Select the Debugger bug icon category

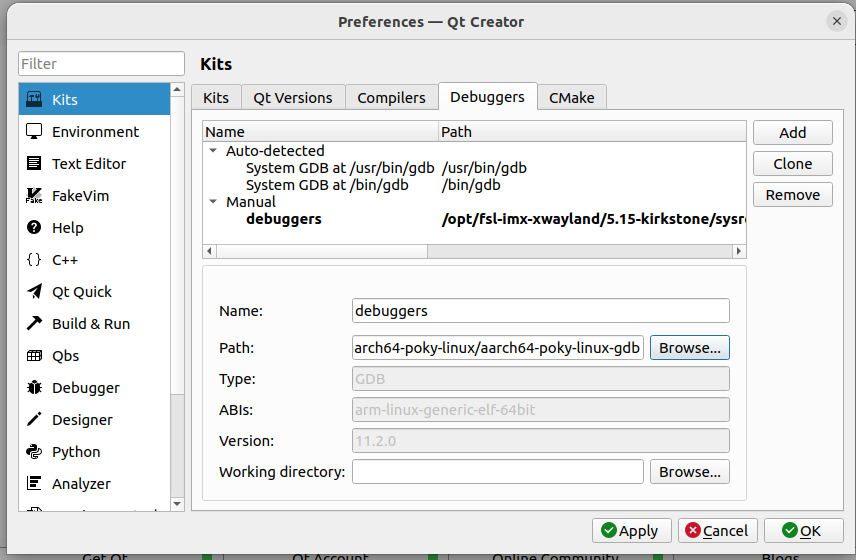[34, 388]
